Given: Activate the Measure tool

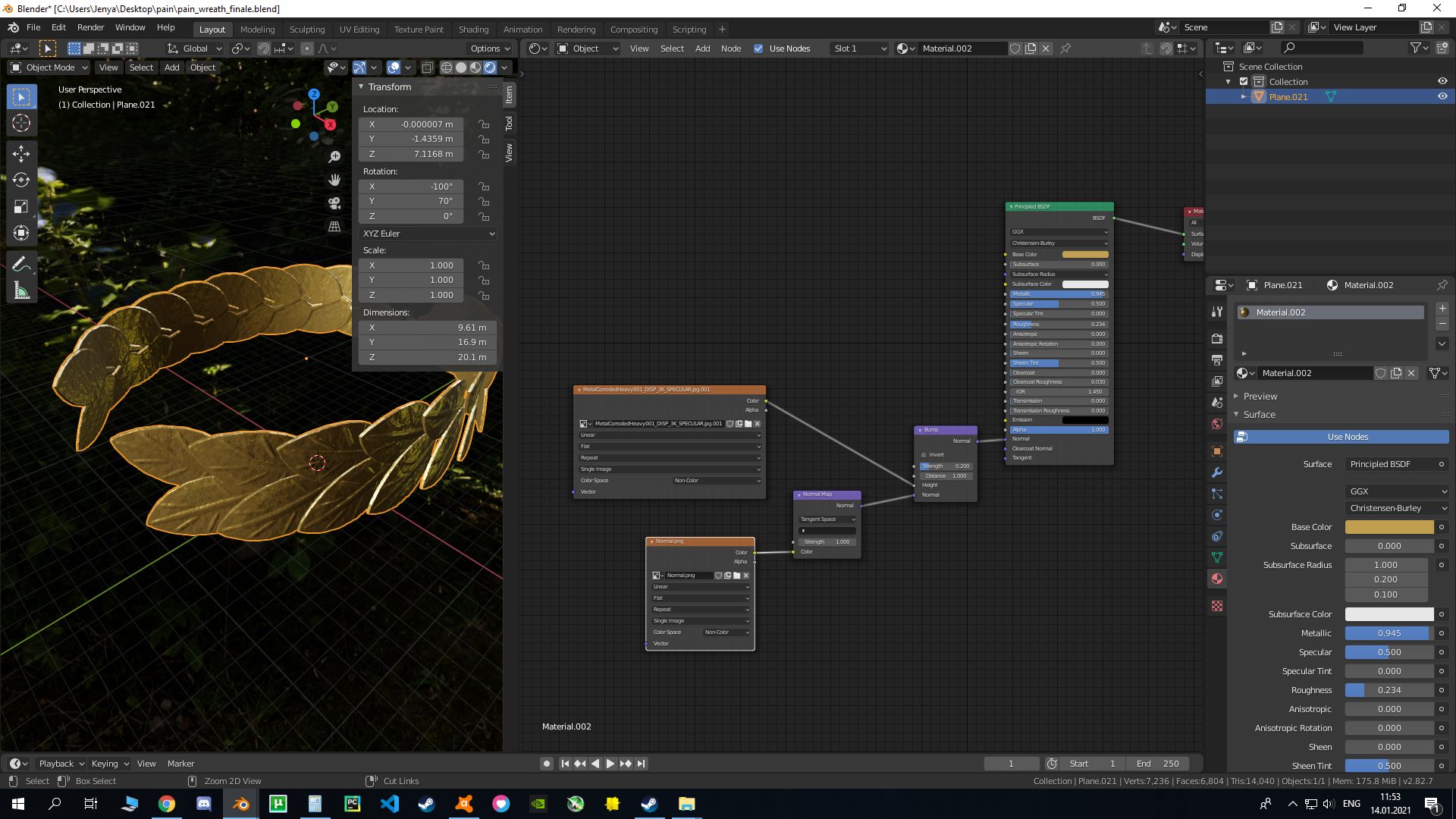Looking at the screenshot, I should (x=21, y=289).
